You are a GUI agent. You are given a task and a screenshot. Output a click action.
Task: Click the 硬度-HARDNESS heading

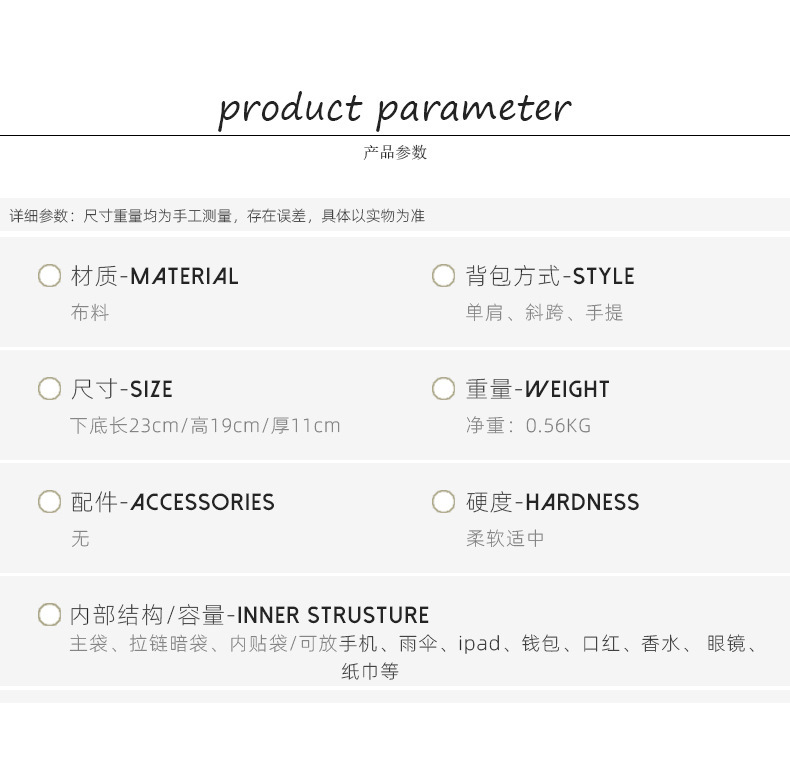pos(553,502)
